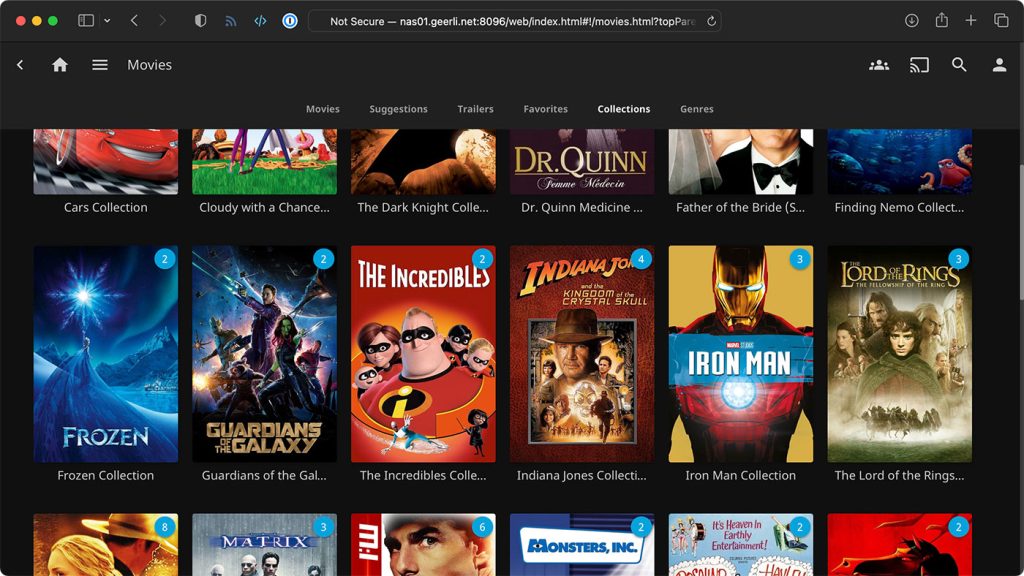Click the Iron Man Collection title link
1024x576 pixels.
tap(740, 476)
